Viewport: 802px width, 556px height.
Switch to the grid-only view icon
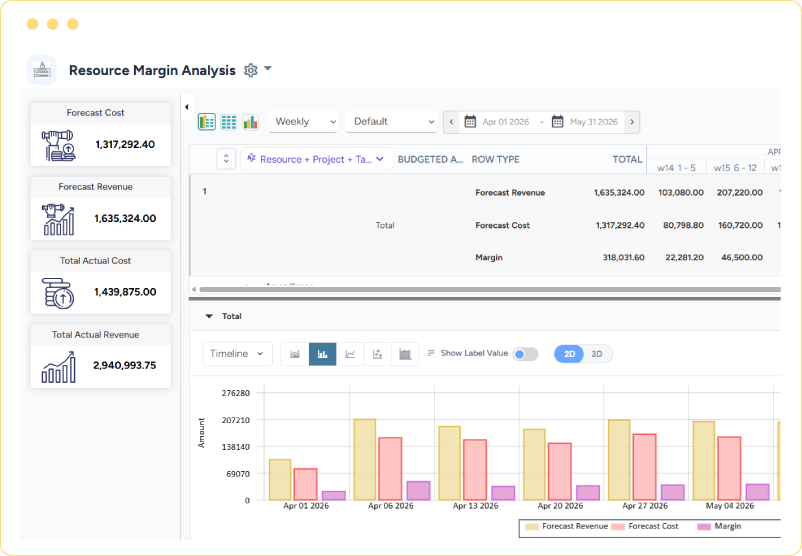pos(229,122)
